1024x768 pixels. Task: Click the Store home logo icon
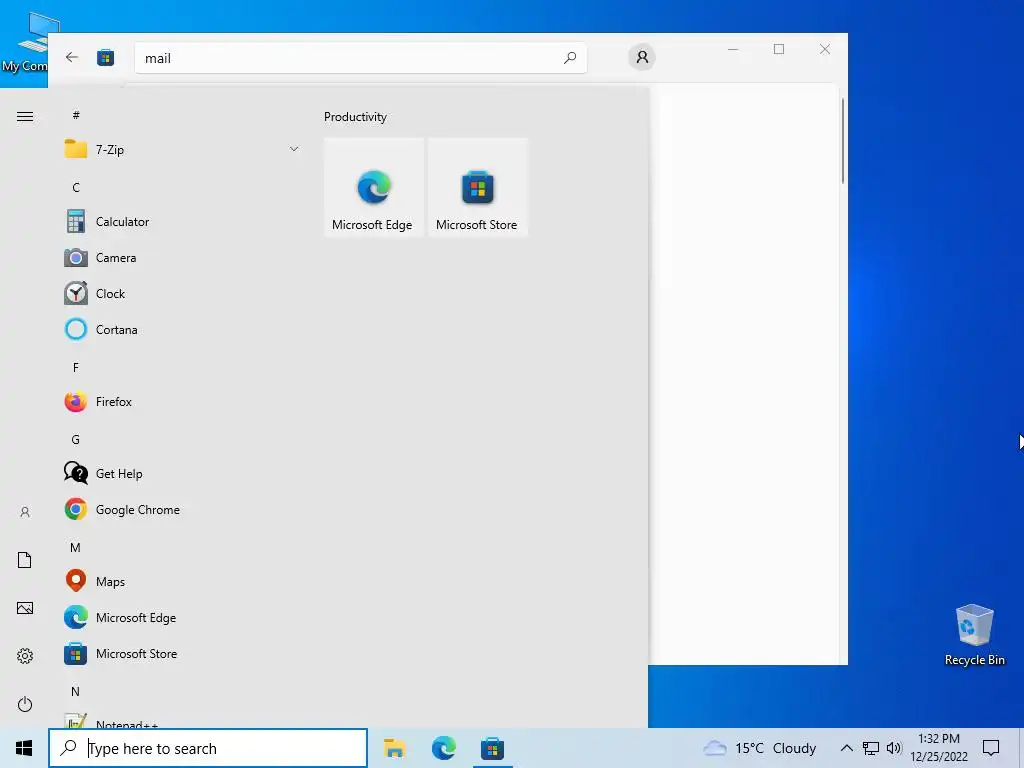(106, 57)
